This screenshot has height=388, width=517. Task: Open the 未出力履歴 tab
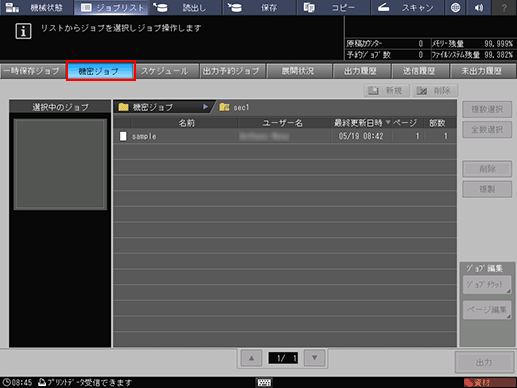483,71
